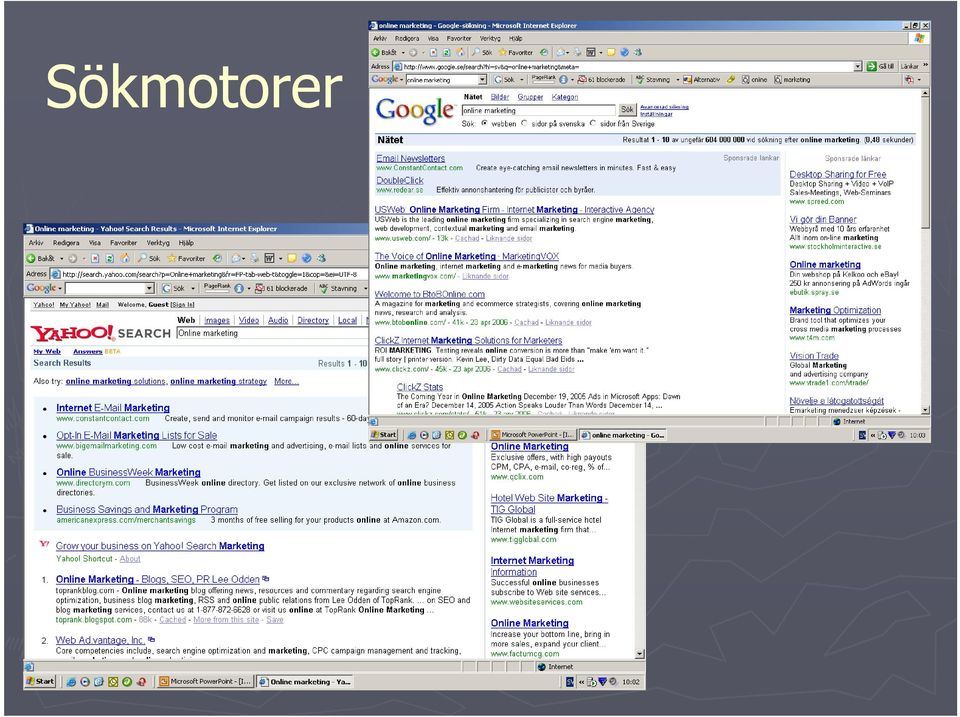Image resolution: width=960 pixels, height=717 pixels.
Task: Expand the Bakåt history dropdown in Google window
Action: point(403,53)
